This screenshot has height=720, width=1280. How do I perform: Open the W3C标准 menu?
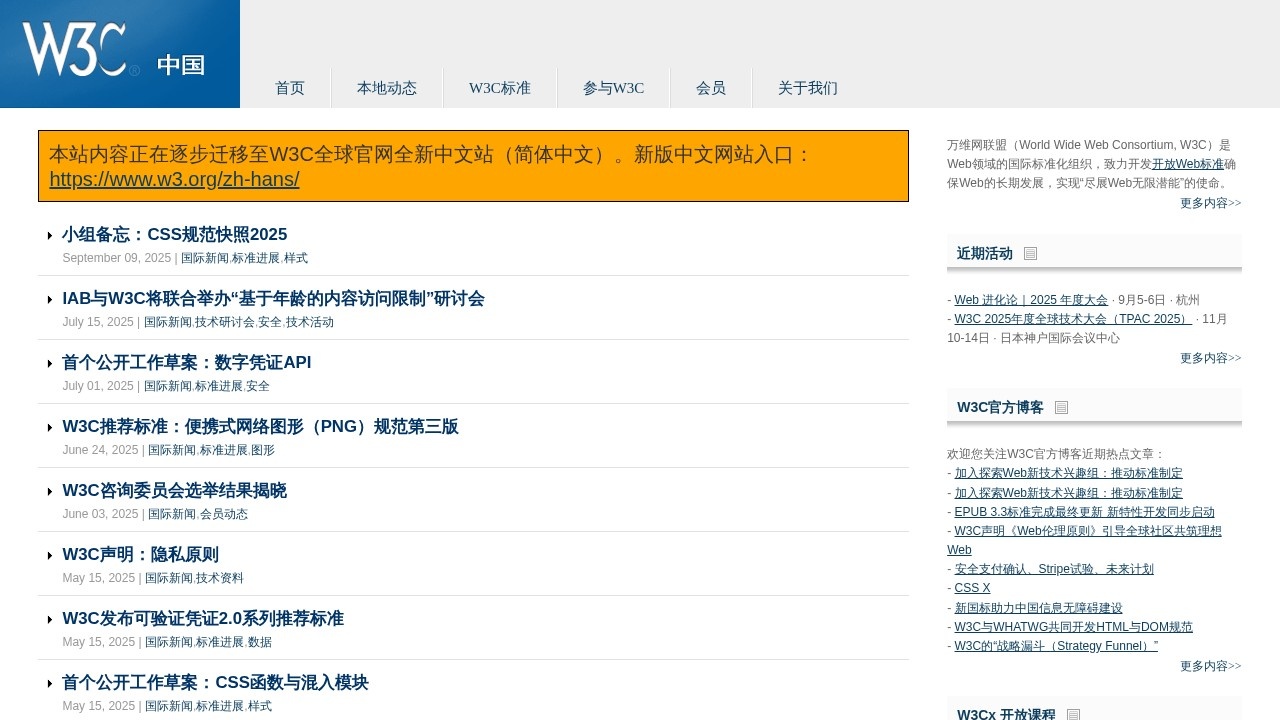tap(499, 88)
